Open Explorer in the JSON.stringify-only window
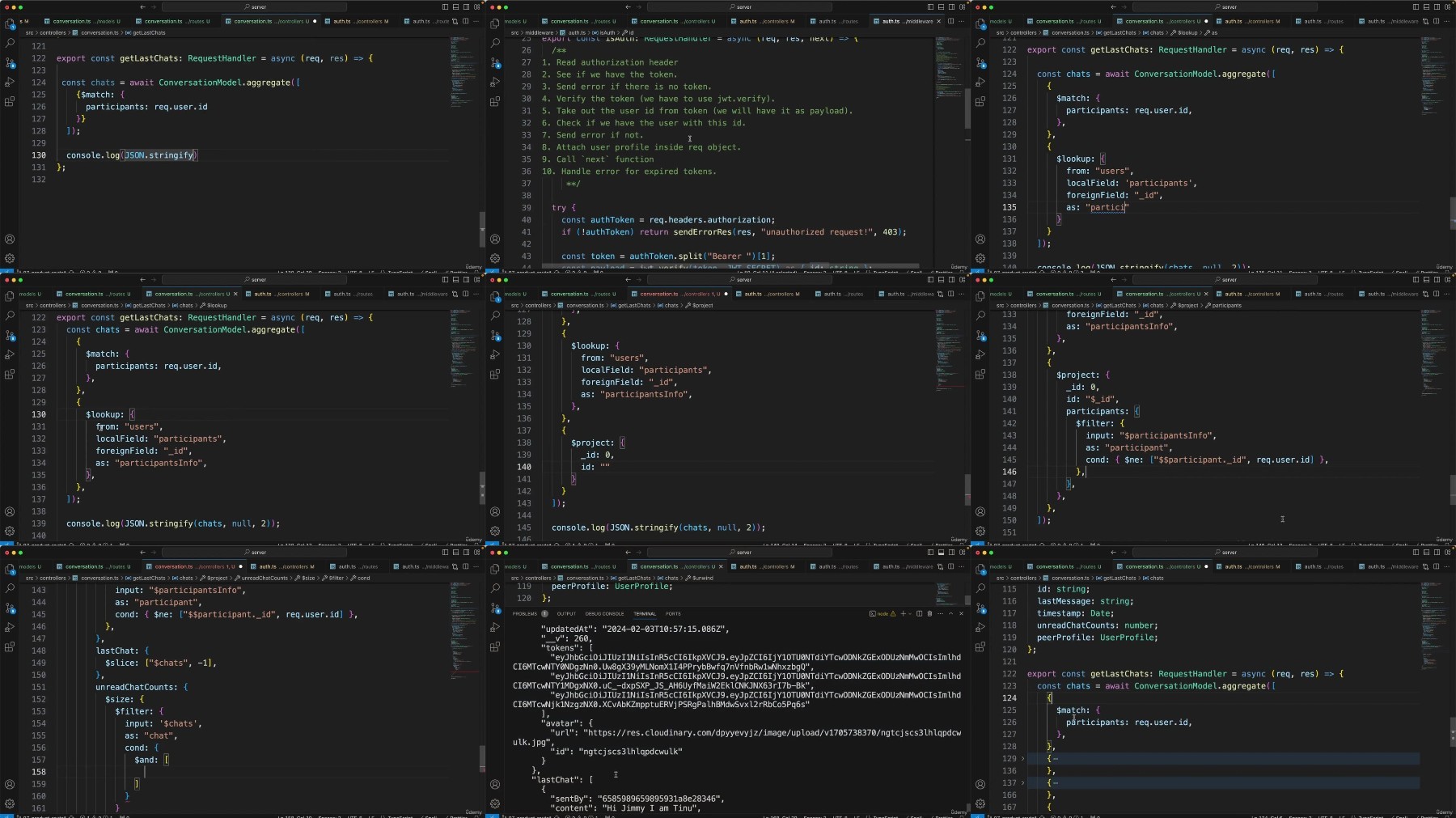 pyautogui.click(x=10, y=24)
